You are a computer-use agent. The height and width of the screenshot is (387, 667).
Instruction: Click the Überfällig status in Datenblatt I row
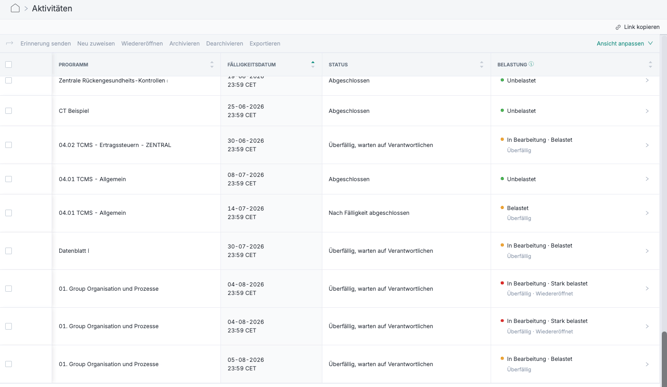[381, 251]
